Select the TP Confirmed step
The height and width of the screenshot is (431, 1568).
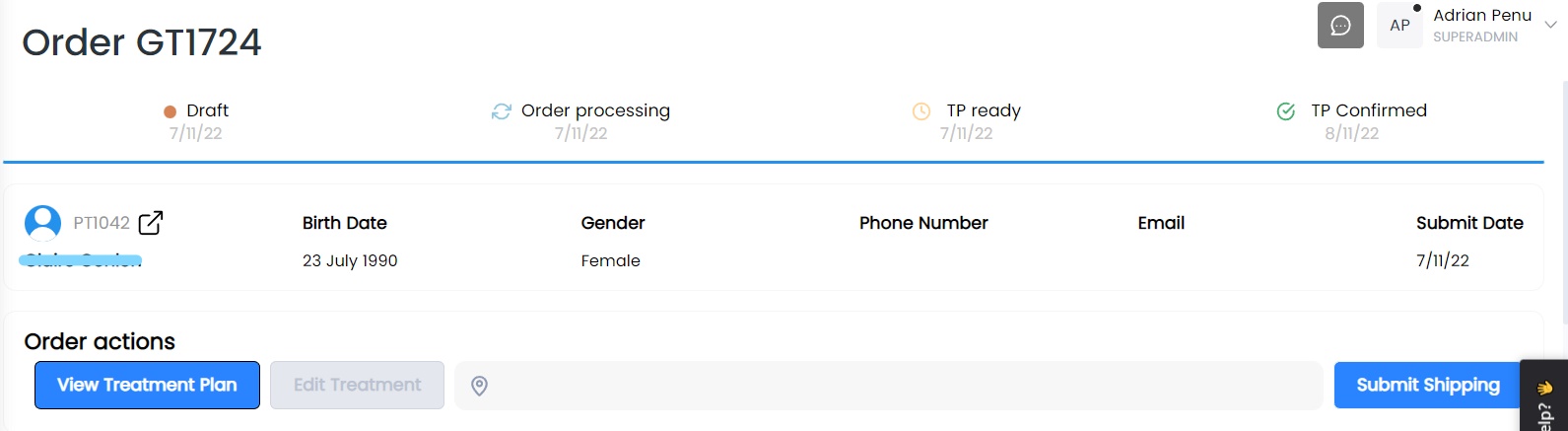coord(1352,121)
